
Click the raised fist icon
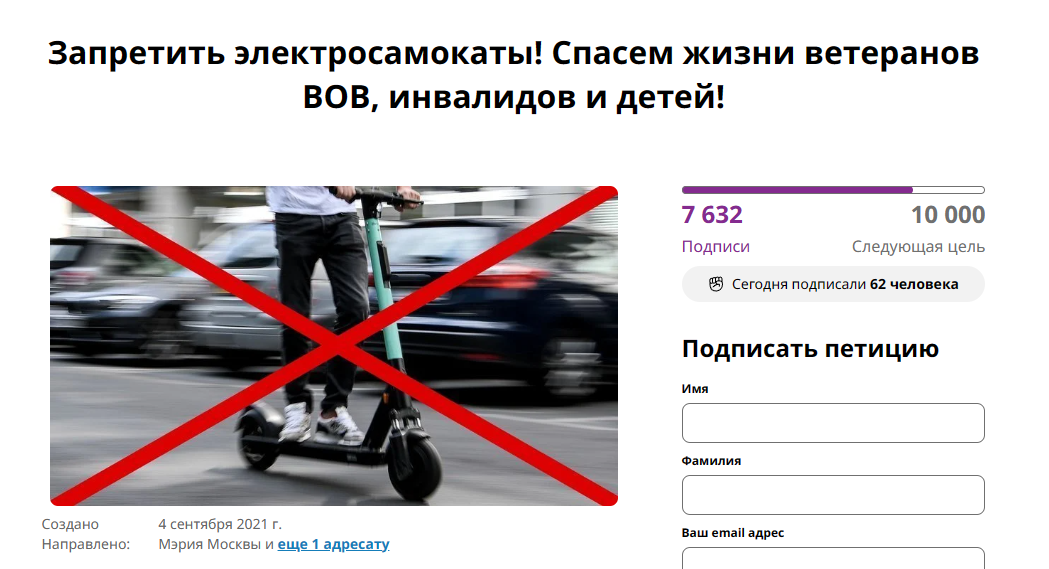[x=716, y=284]
